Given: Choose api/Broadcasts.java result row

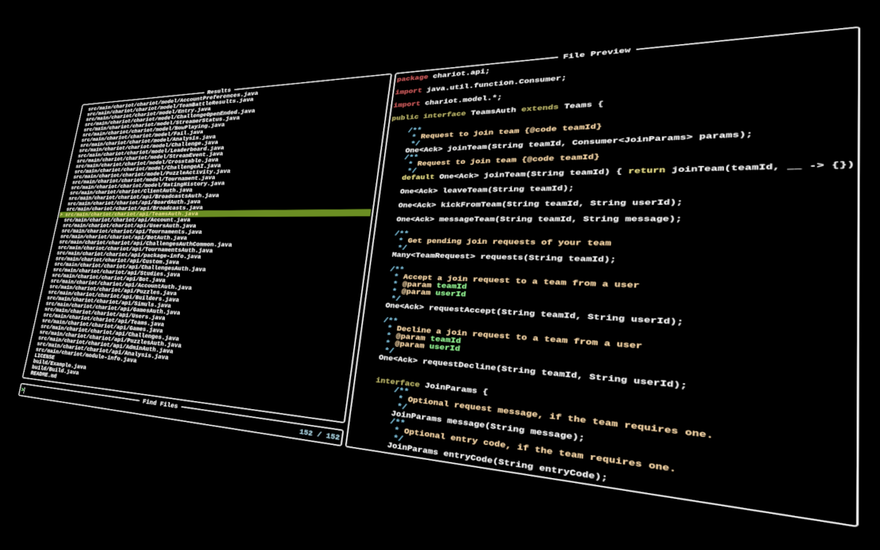Looking at the screenshot, I should pos(135,209).
